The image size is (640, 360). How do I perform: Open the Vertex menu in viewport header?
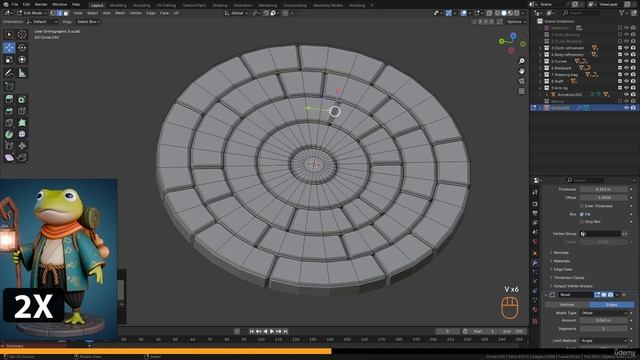(136, 13)
